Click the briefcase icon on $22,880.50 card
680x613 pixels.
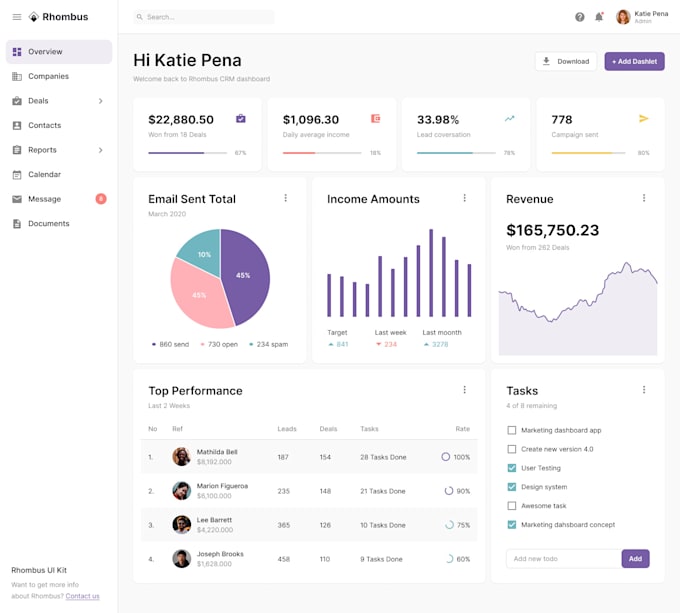click(x=241, y=118)
